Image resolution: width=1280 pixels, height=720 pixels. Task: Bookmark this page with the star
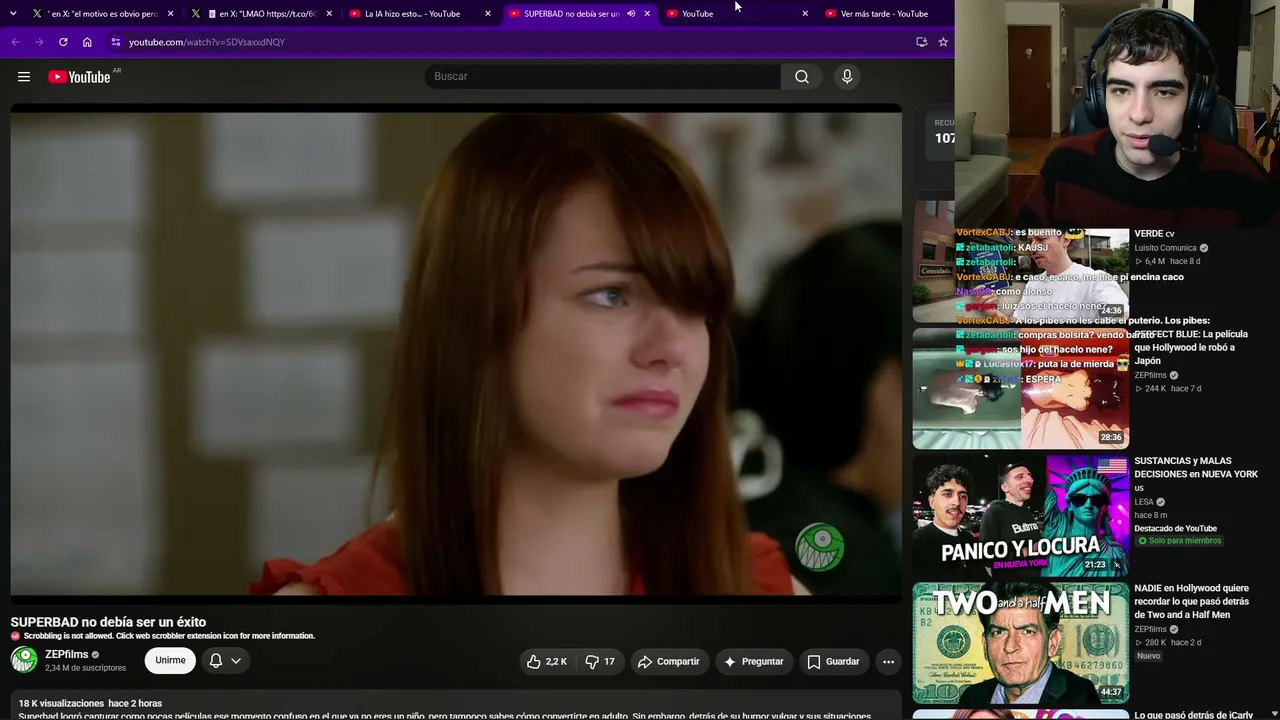[943, 42]
